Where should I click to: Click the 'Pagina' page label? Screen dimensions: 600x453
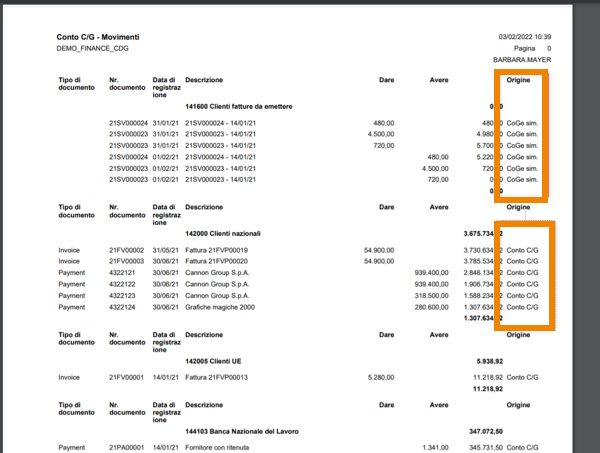point(524,48)
